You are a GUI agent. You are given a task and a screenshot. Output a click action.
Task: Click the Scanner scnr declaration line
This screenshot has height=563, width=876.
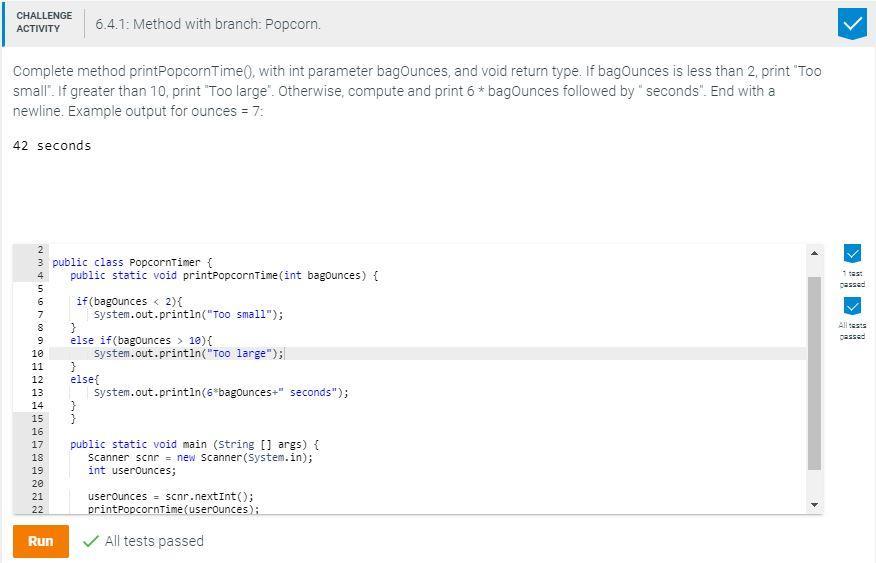pyautogui.click(x=200, y=457)
